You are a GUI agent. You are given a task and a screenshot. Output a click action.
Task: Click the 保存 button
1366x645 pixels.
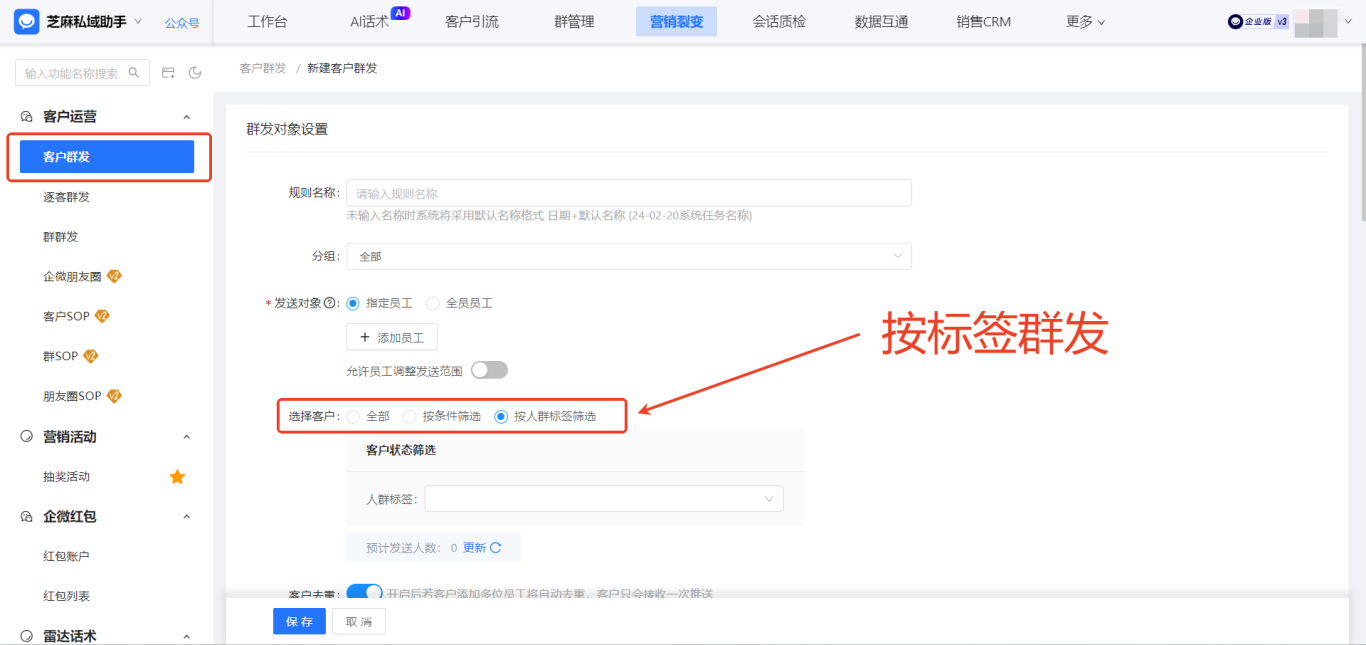point(299,621)
